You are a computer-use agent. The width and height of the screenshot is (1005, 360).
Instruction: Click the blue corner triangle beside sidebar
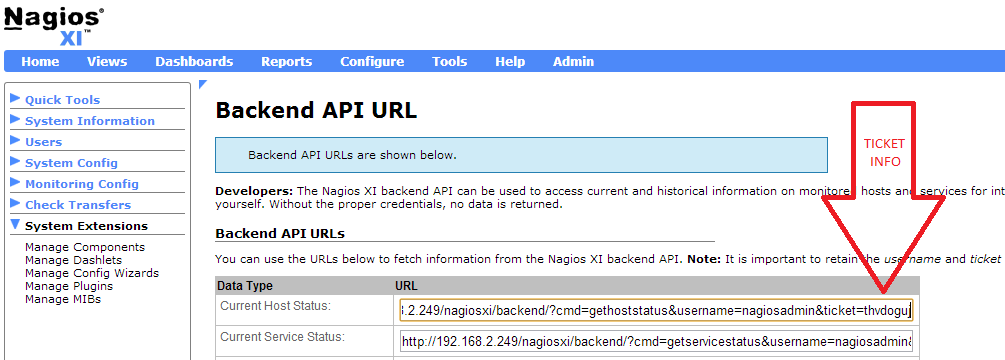click(x=203, y=84)
